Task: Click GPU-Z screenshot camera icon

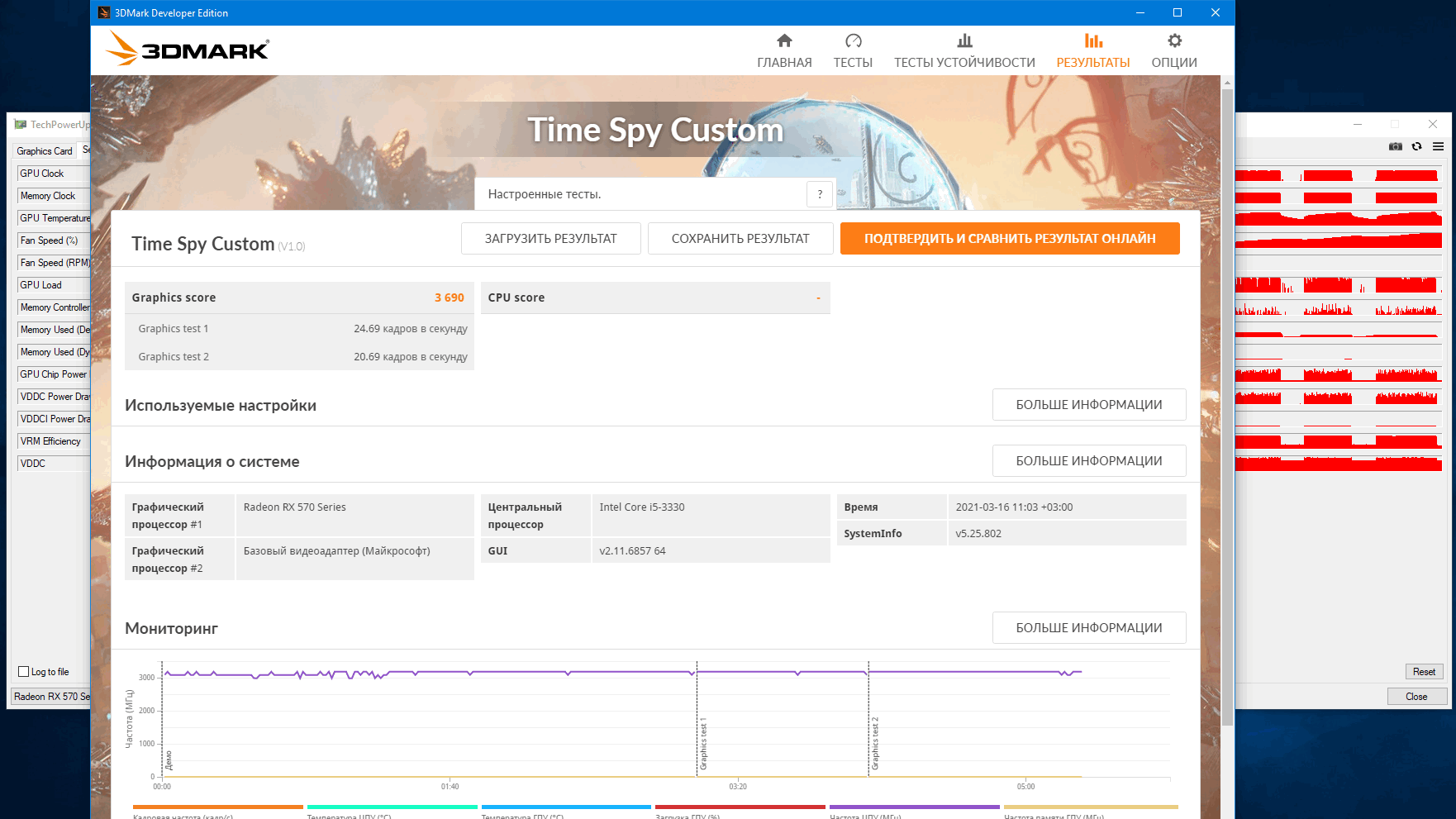Action: [1395, 146]
